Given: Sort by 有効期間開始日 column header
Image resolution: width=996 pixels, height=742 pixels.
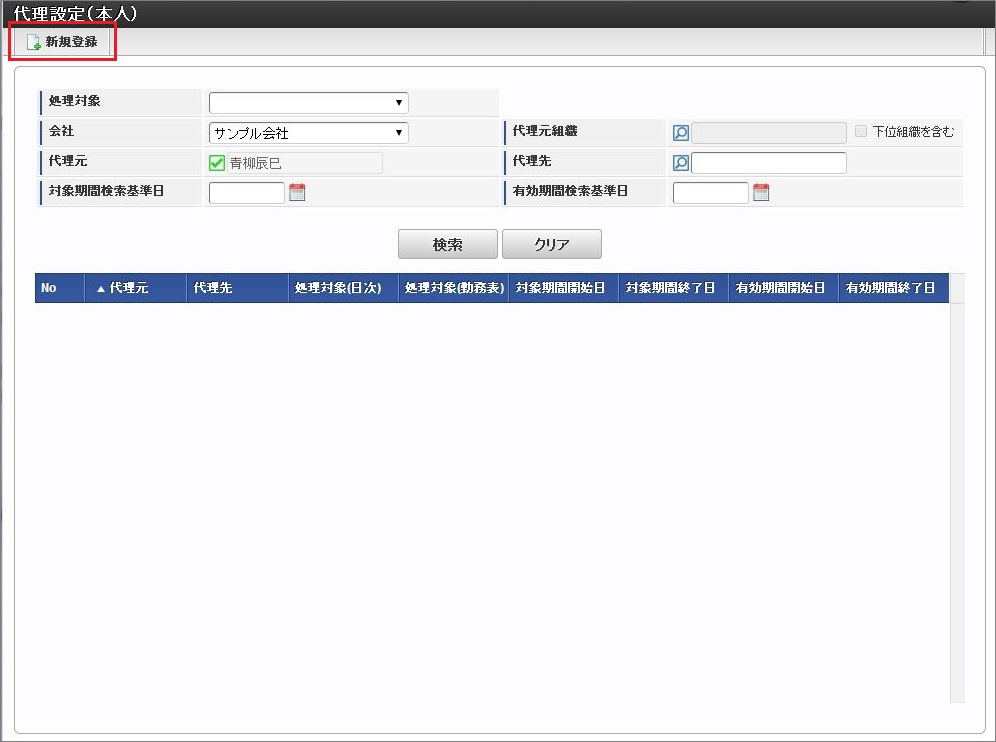Looking at the screenshot, I should click(x=783, y=288).
